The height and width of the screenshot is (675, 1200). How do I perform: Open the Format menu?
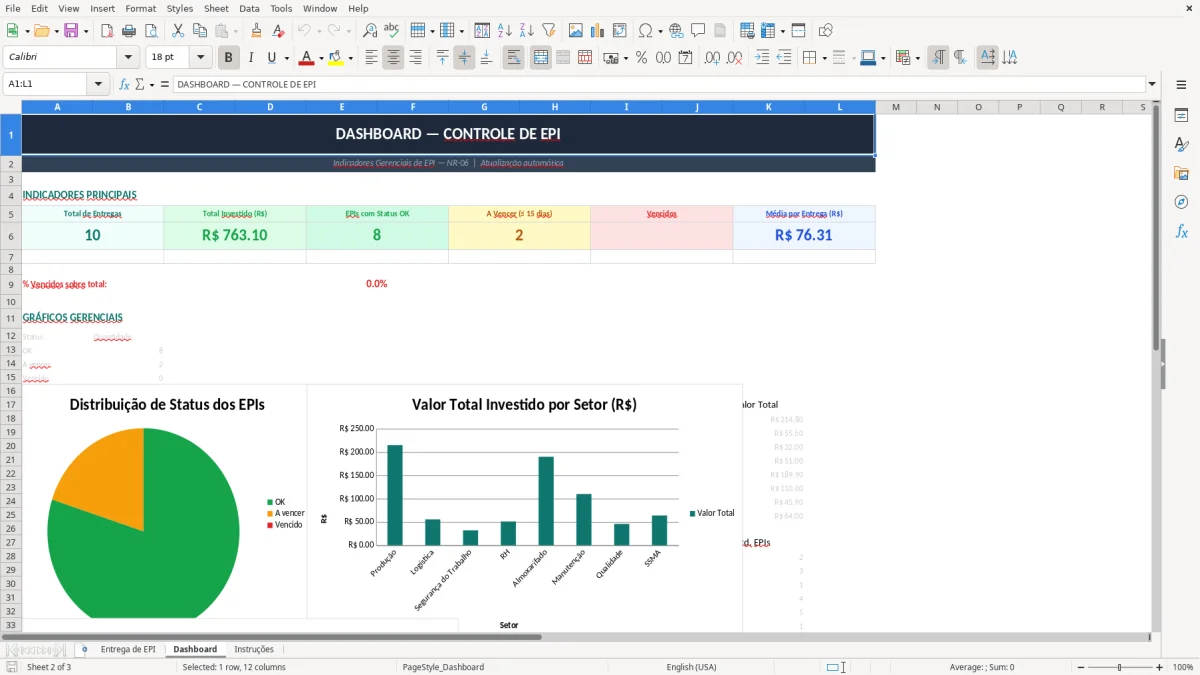[x=141, y=8]
